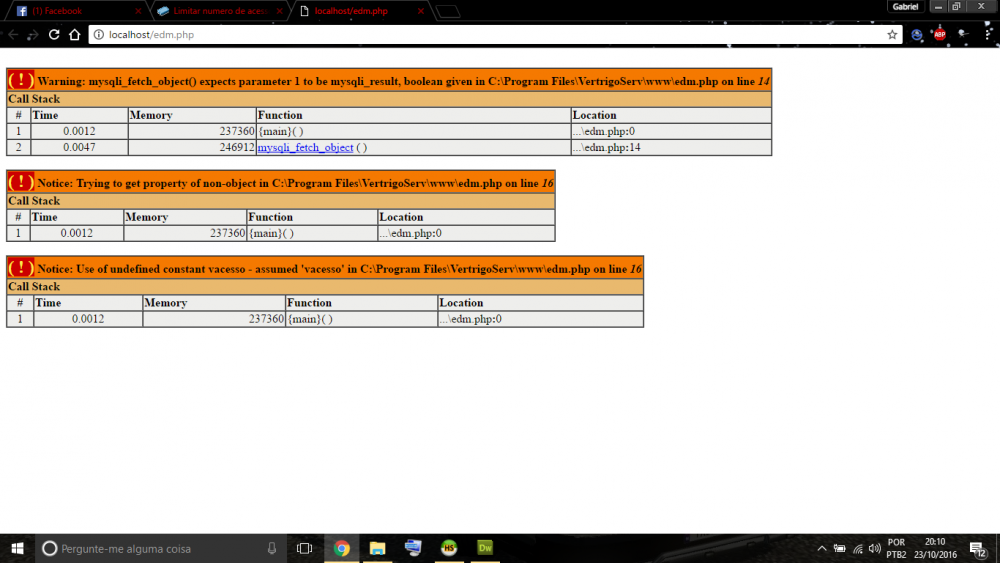1000x563 pixels.
Task: Click the error icon of the undefined constant notice
Action: click(21, 268)
